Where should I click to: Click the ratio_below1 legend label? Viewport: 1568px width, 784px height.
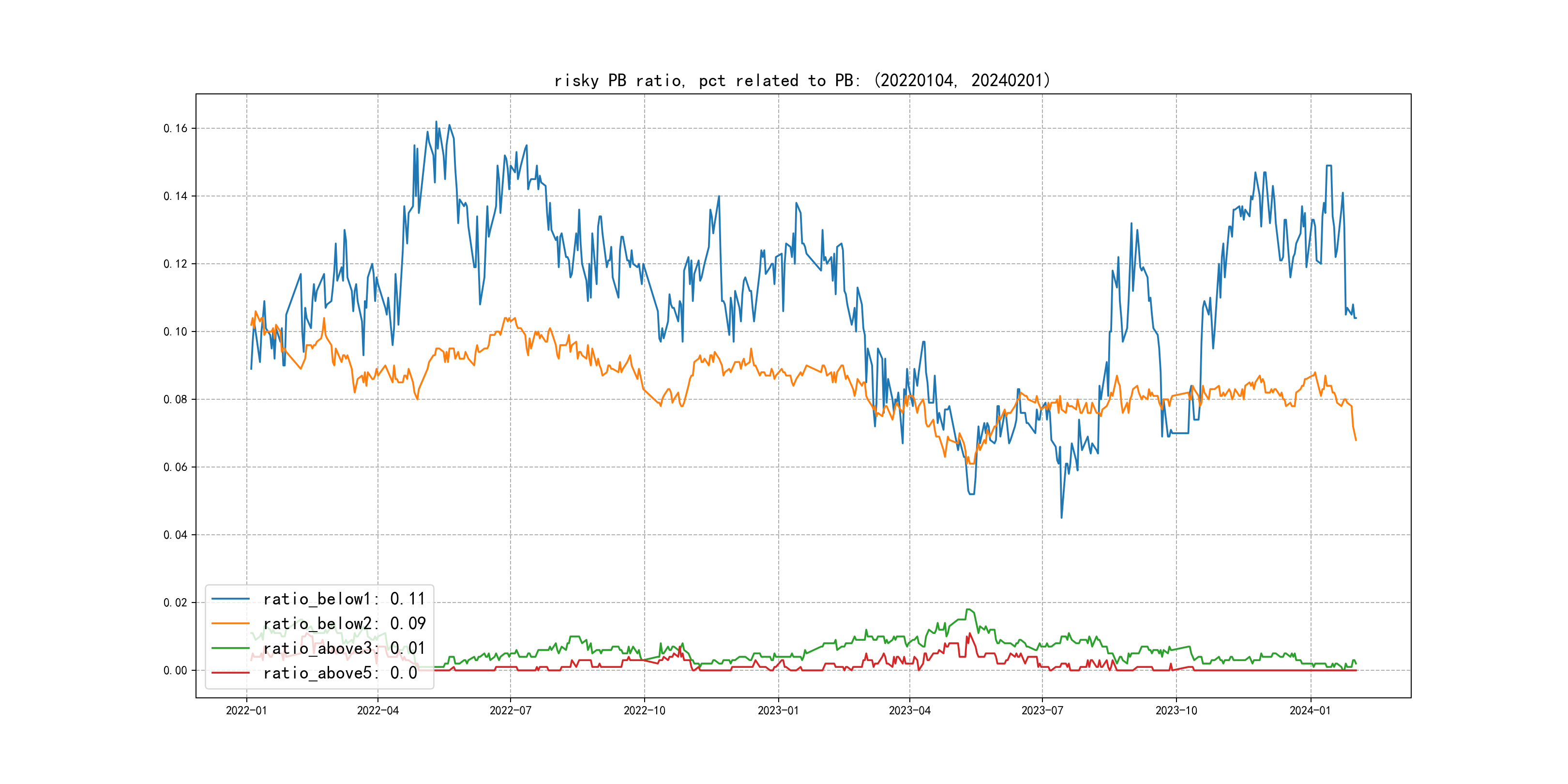pos(344,599)
